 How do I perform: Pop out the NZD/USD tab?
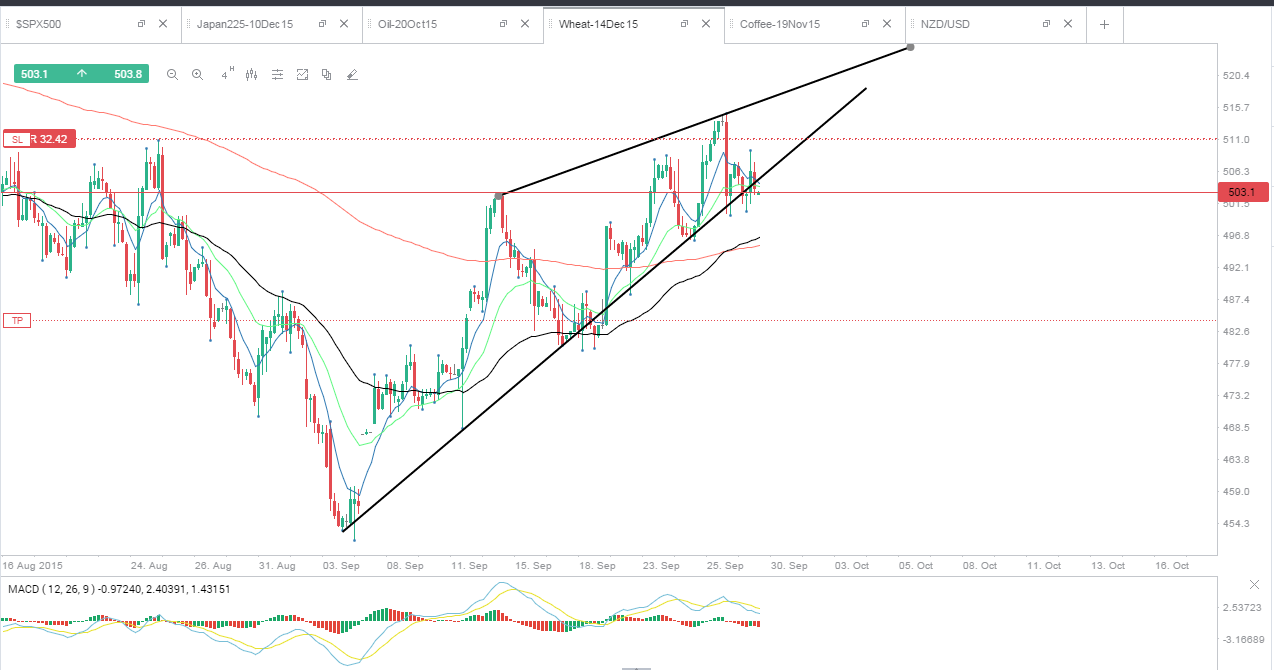coord(1046,24)
